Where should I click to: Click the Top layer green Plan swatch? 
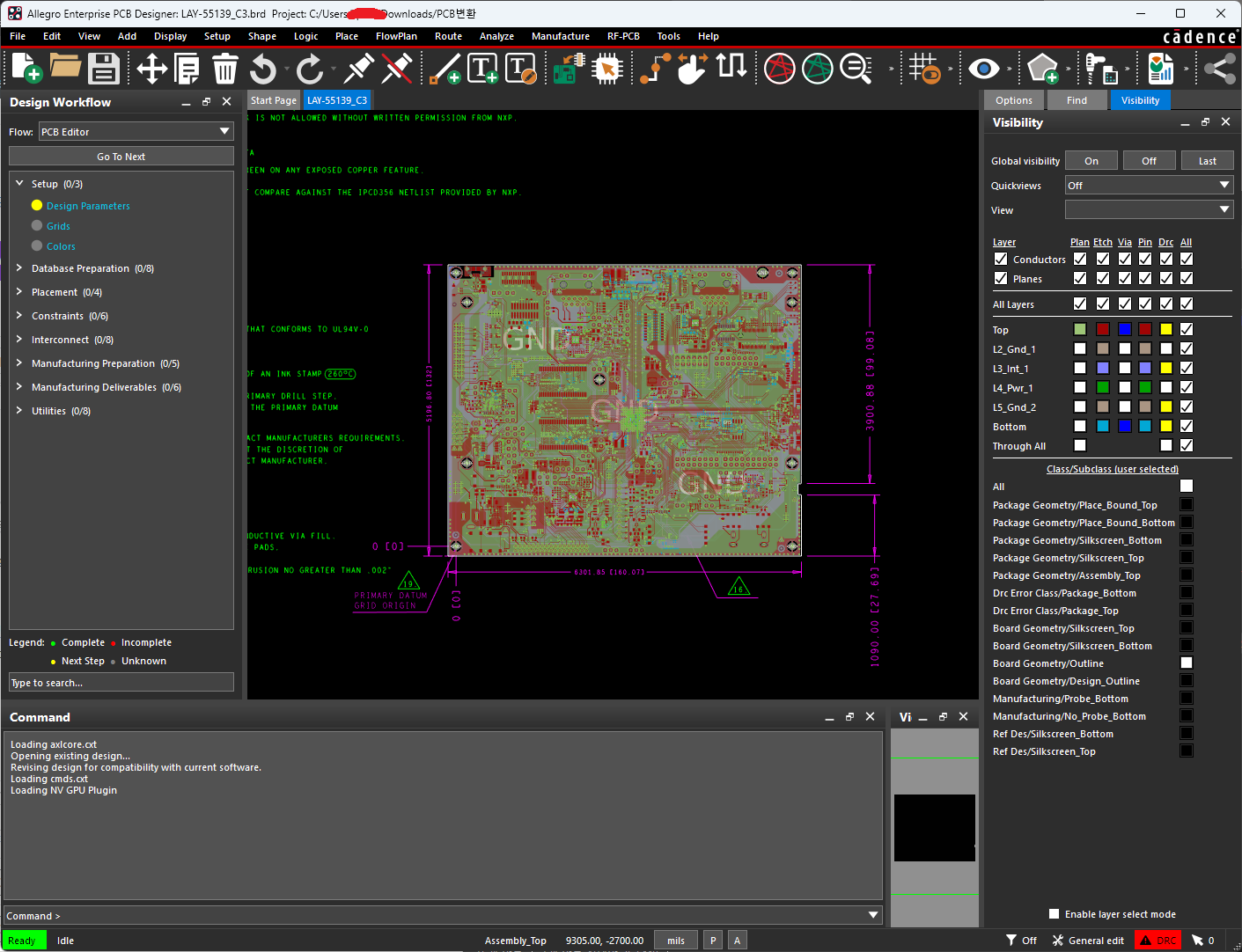pos(1080,329)
